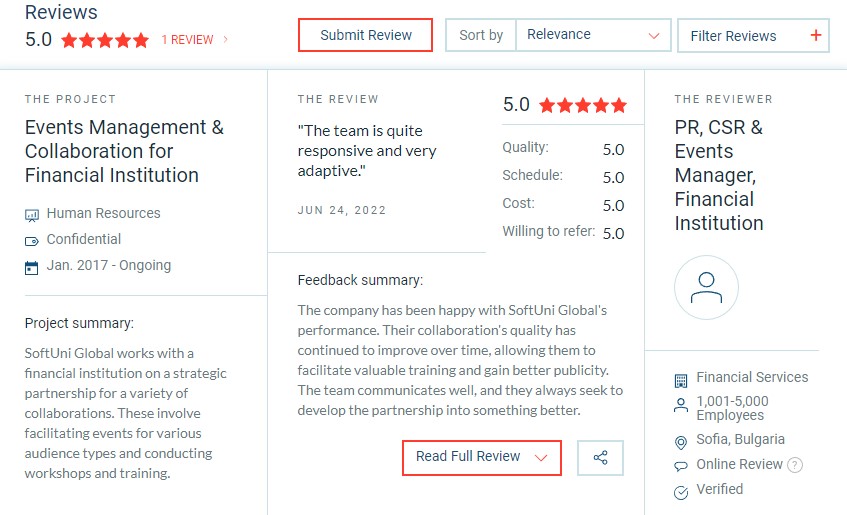Click the Online Review speech bubble icon
Viewport: 847px width, 515px height.
[681, 466]
